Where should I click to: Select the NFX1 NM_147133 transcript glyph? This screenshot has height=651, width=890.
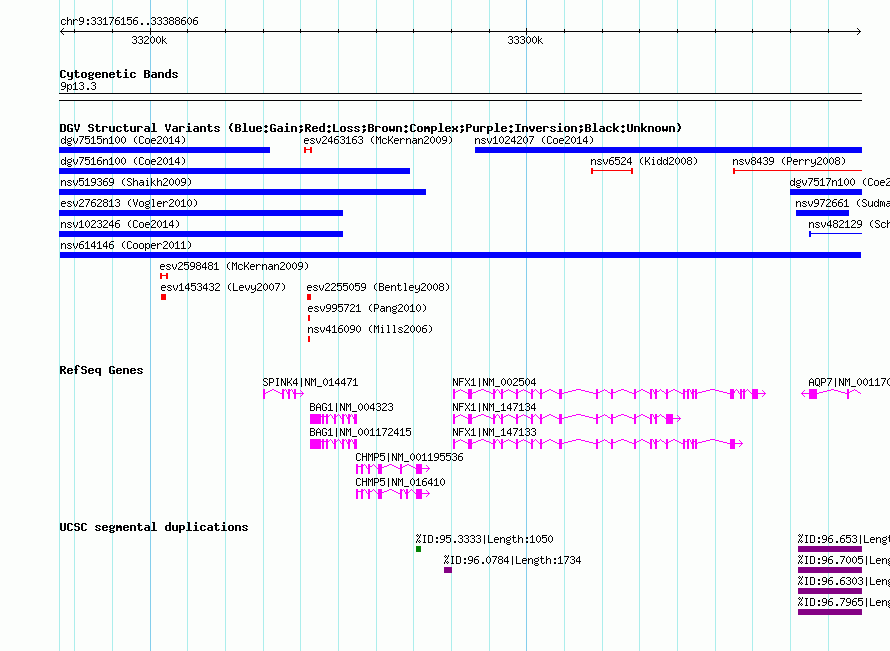598,444
